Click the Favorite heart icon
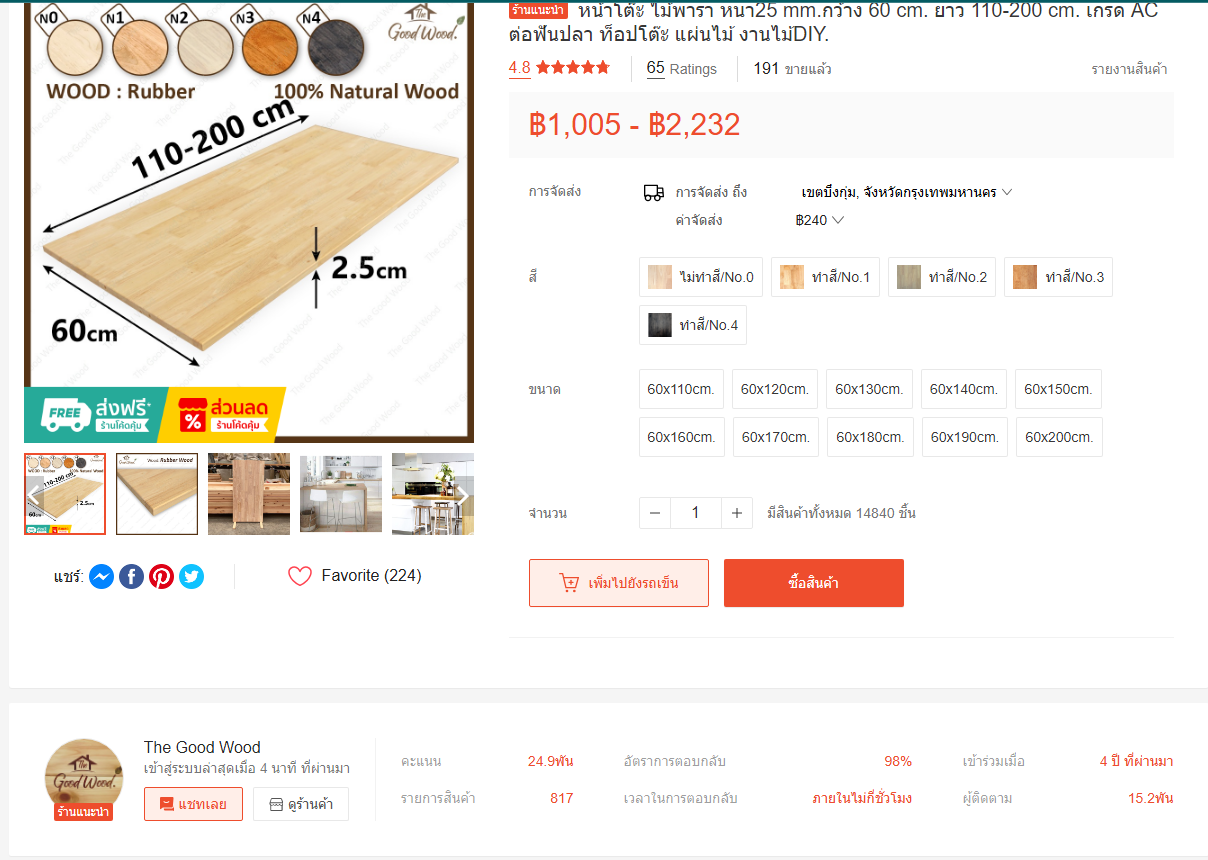The width and height of the screenshot is (1208, 860). (x=300, y=576)
